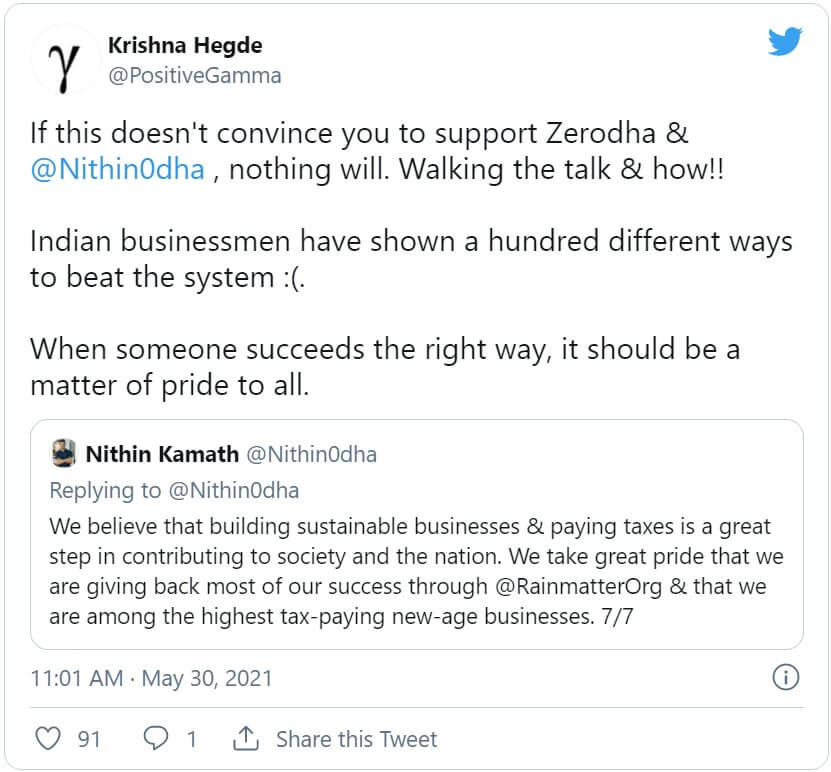This screenshot has width=831, height=772.
Task: Click the Twitter bird logo
Action: click(785, 41)
